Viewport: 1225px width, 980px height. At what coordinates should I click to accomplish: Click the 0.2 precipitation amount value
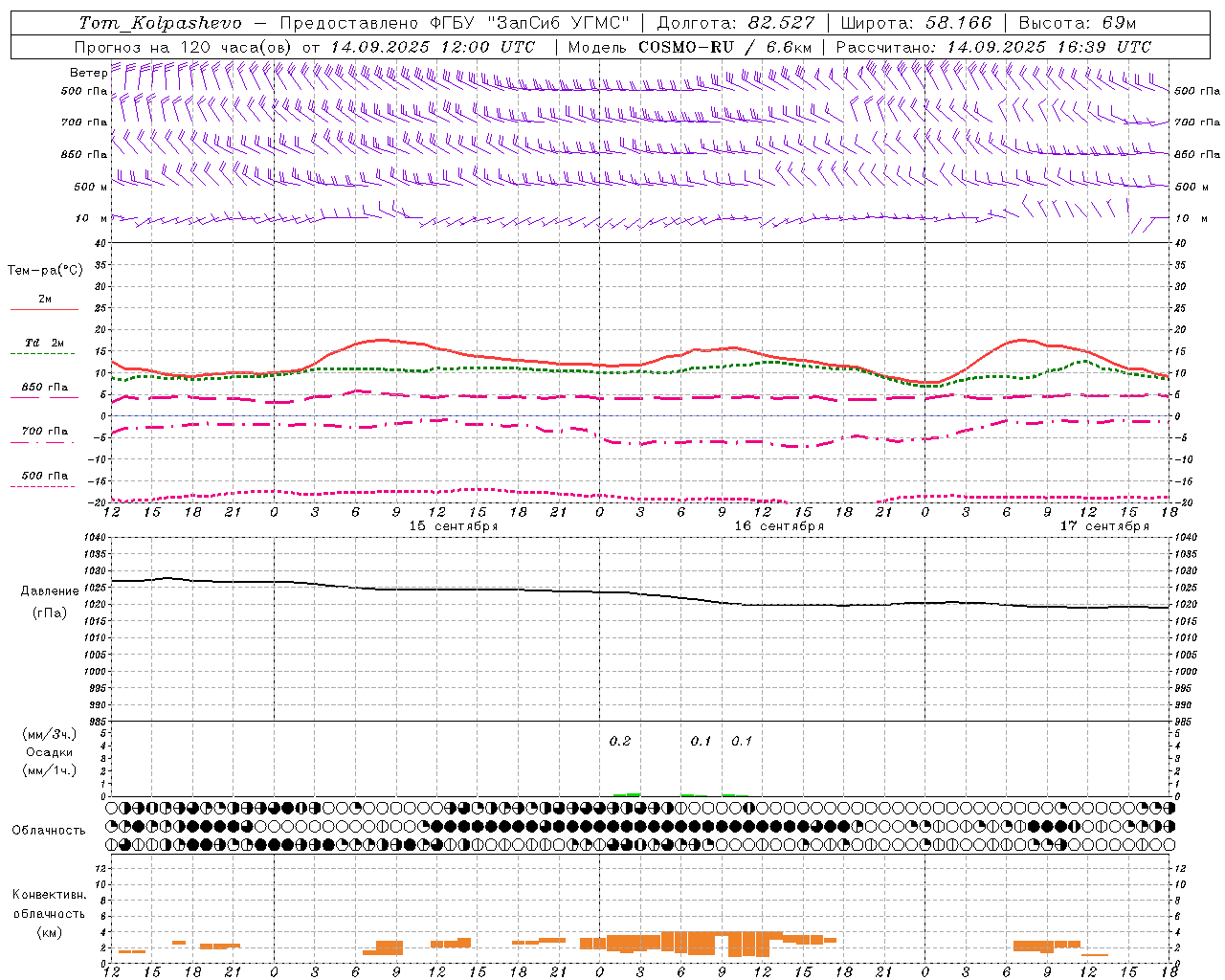pyautogui.click(x=620, y=741)
